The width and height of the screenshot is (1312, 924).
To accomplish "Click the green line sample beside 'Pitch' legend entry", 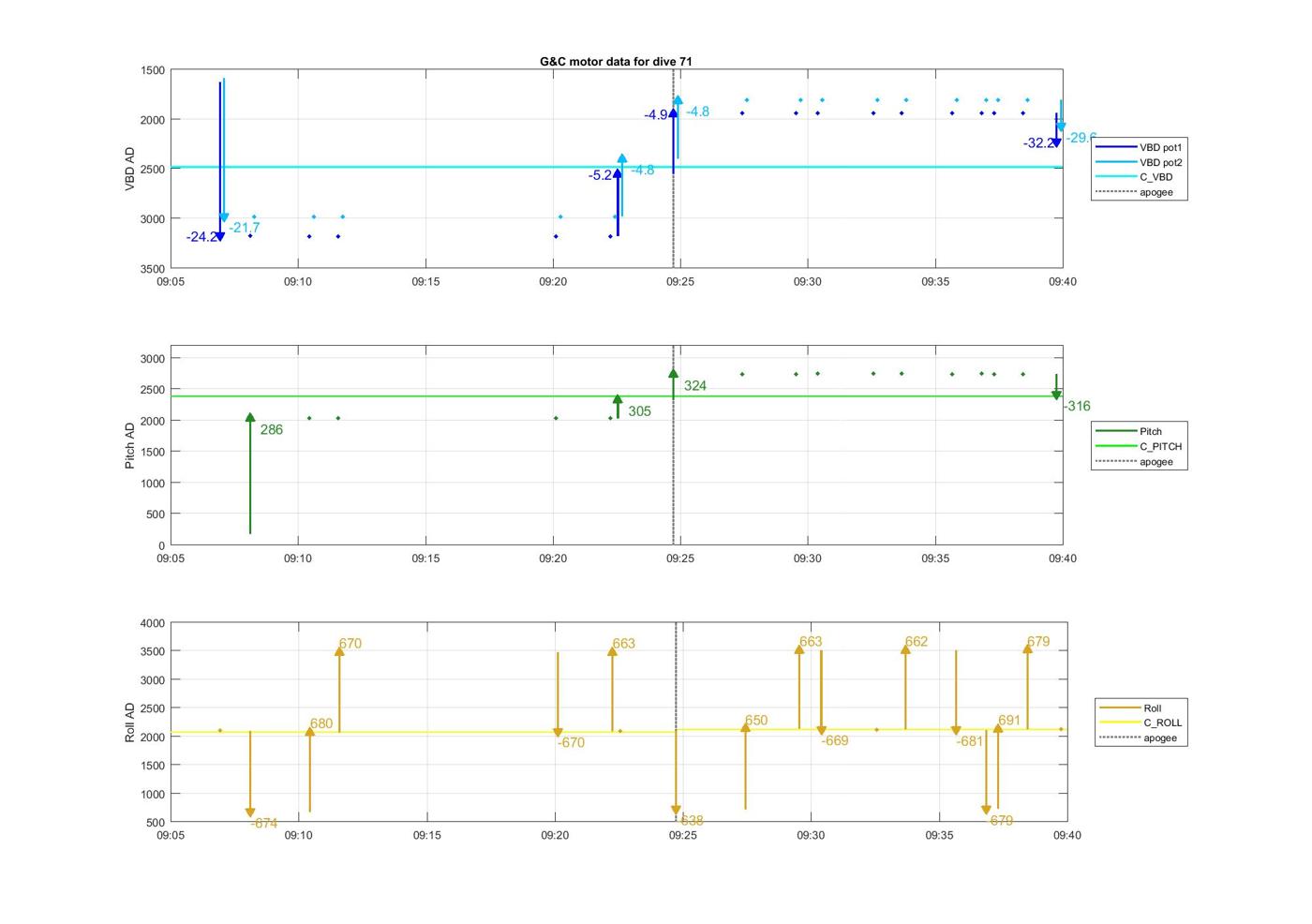I will pyautogui.click(x=1115, y=431).
